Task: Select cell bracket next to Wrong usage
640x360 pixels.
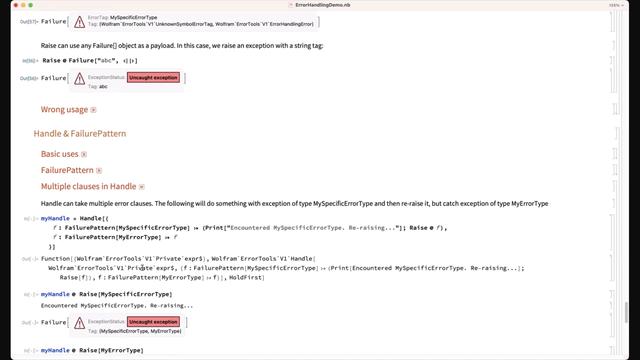Action: (x=615, y=109)
